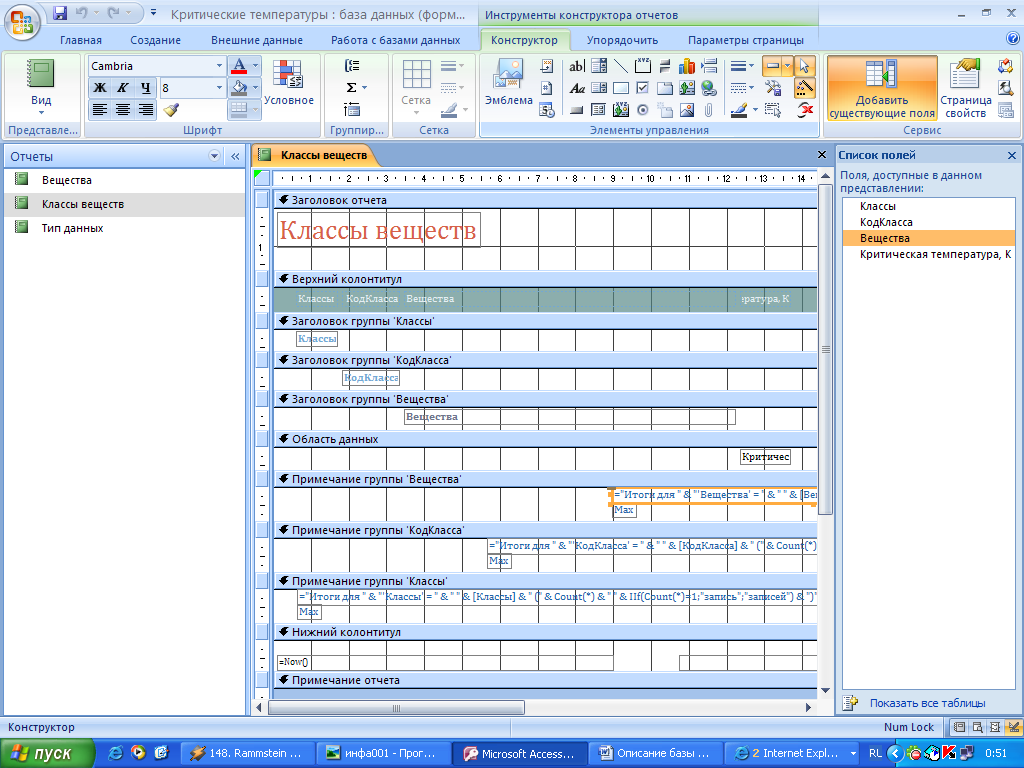Screen dimensions: 1024x768
Task: Open the line type dropdown
Action: (x=742, y=88)
